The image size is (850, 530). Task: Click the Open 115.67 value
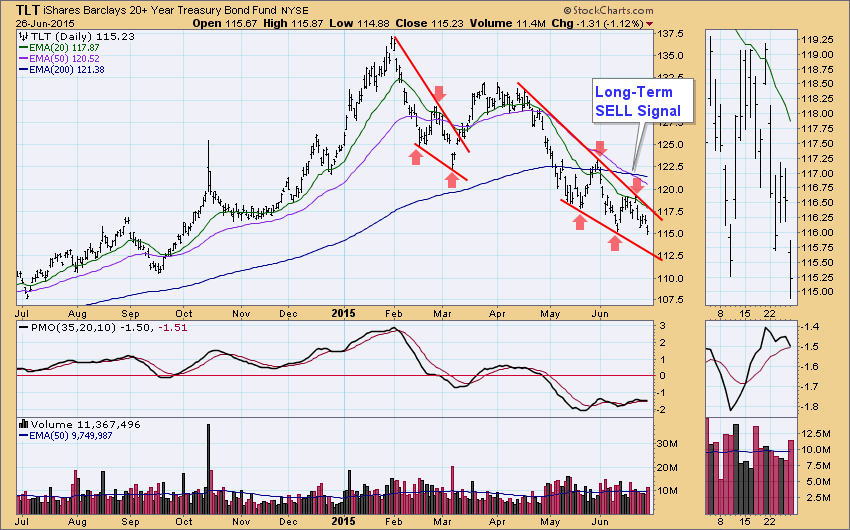click(225, 24)
